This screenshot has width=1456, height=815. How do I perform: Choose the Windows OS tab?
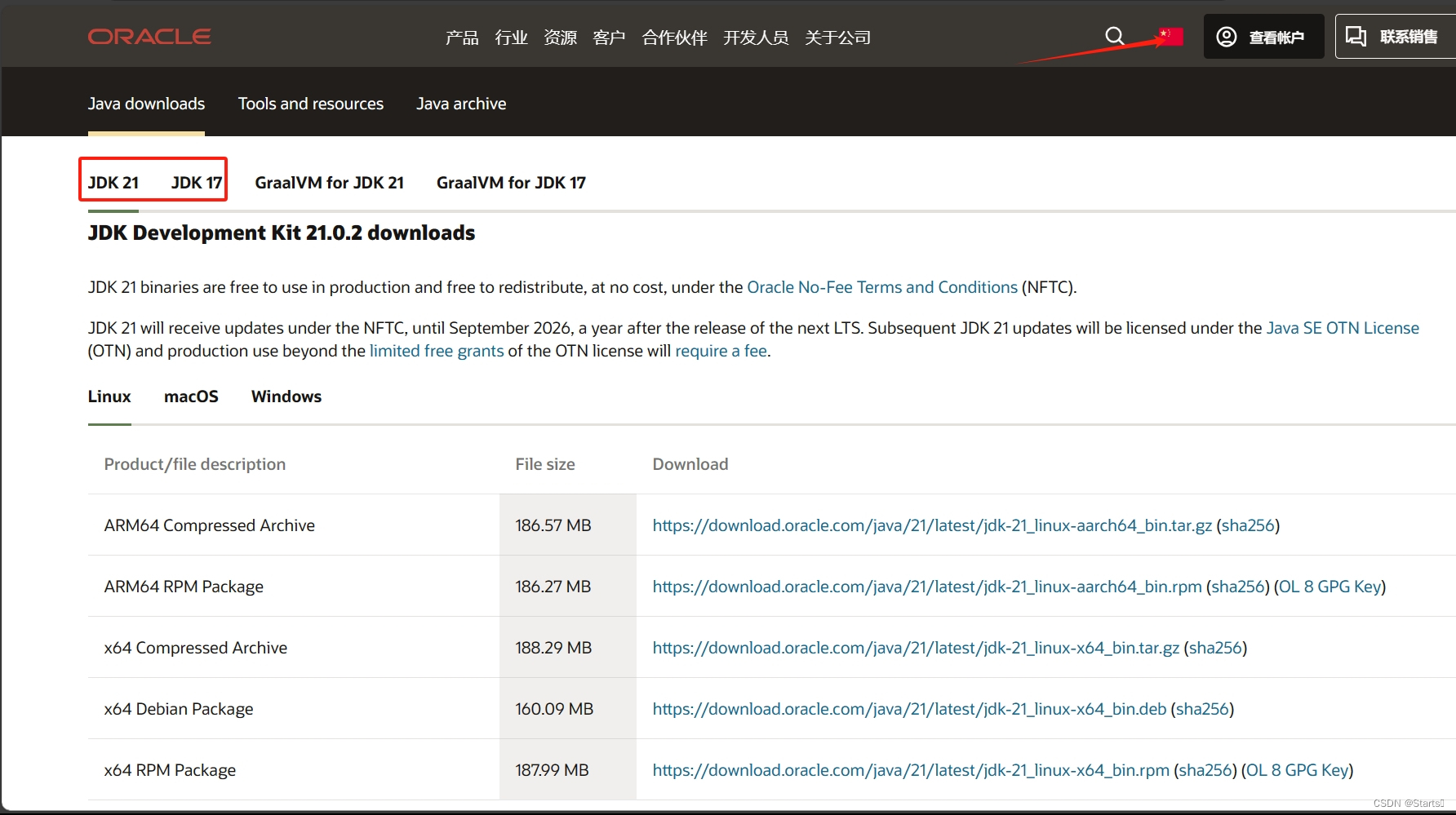(286, 396)
